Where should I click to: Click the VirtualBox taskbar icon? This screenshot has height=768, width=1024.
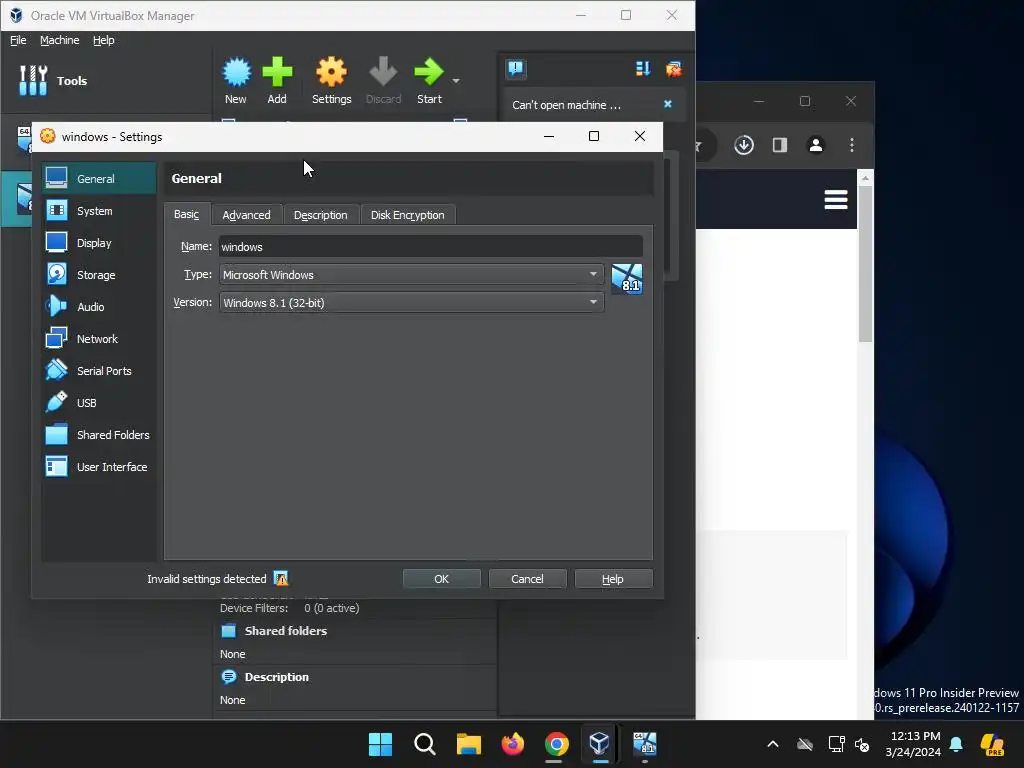click(600, 744)
